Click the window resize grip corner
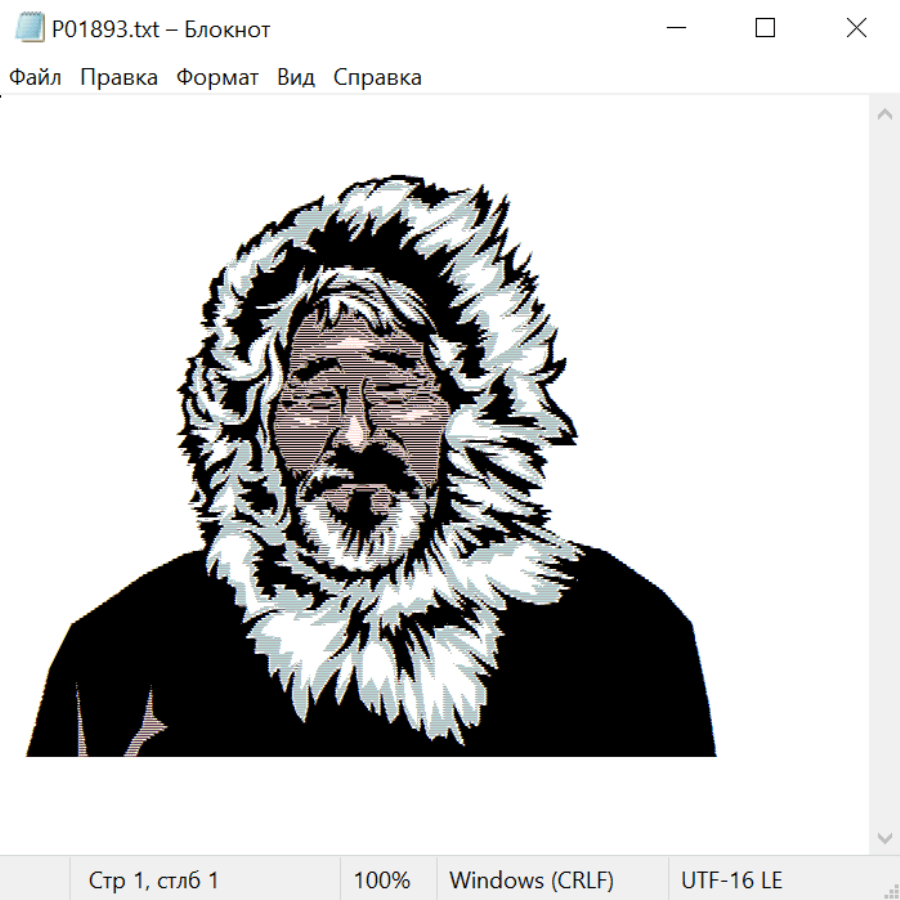Screen dimensions: 900x900 click(x=891, y=891)
